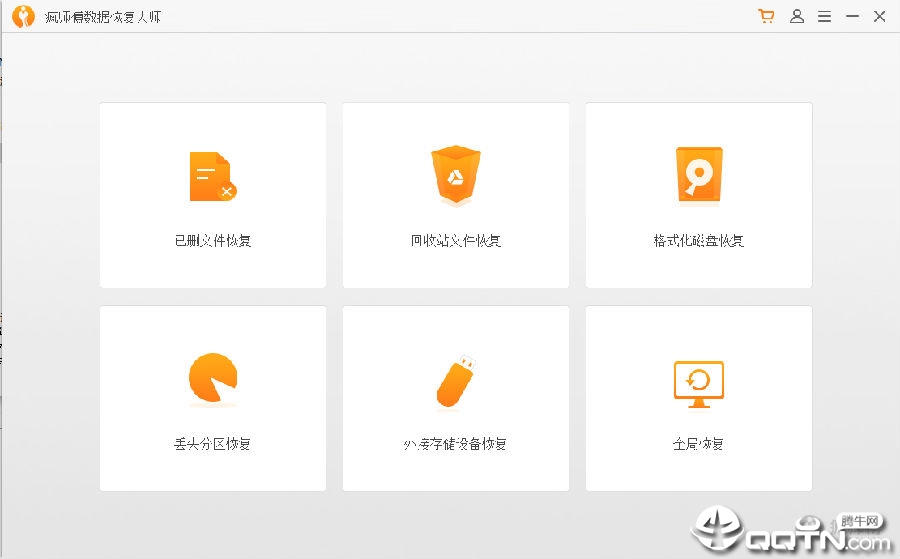Select the 回收站文件恢复 label
Image resolution: width=900 pixels, height=559 pixels.
(456, 240)
